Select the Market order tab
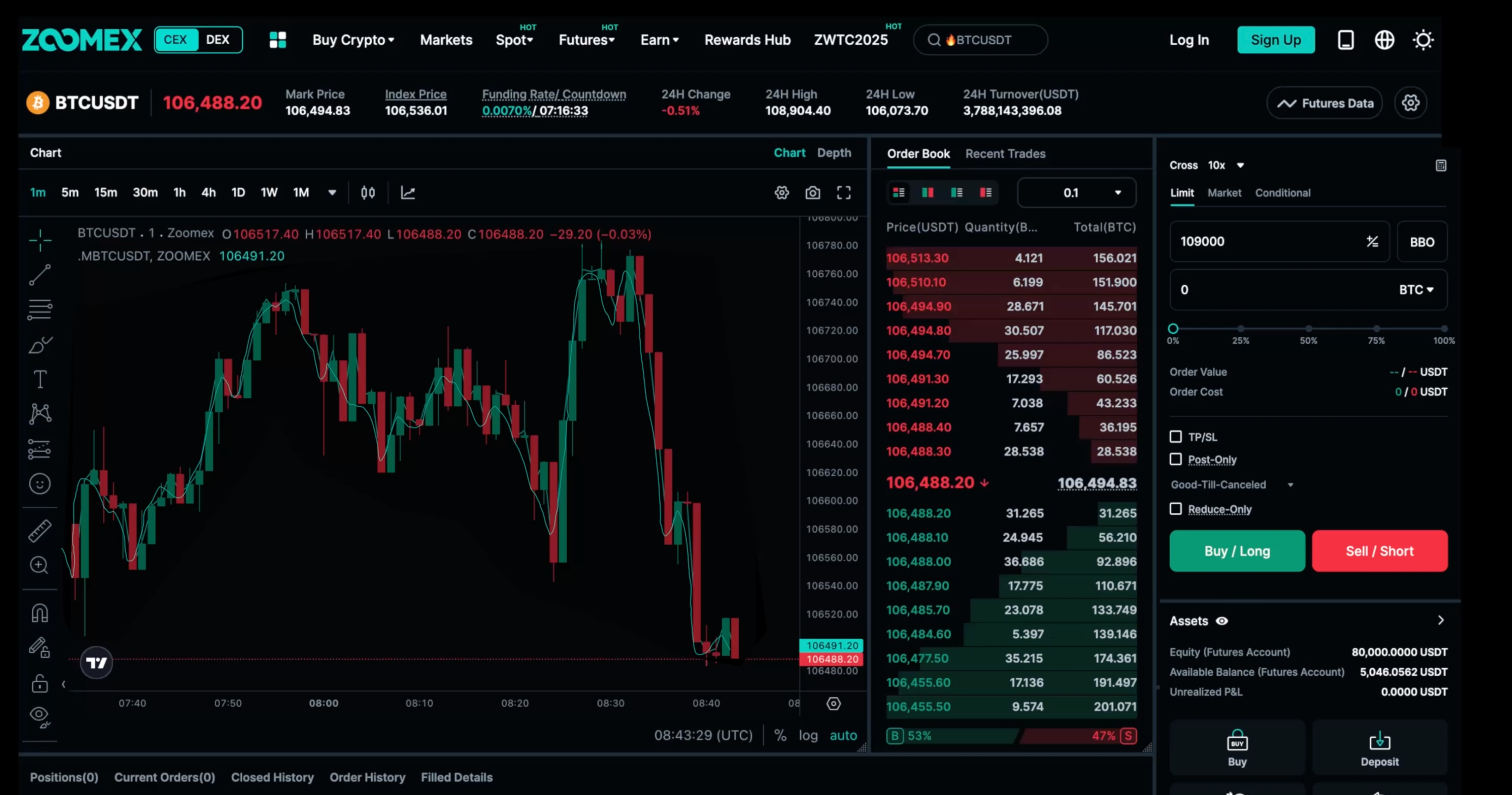 click(x=1224, y=192)
